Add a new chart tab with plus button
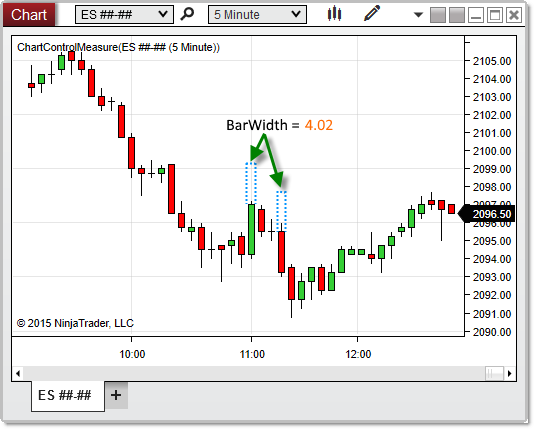The width and height of the screenshot is (534, 429). 116,395
